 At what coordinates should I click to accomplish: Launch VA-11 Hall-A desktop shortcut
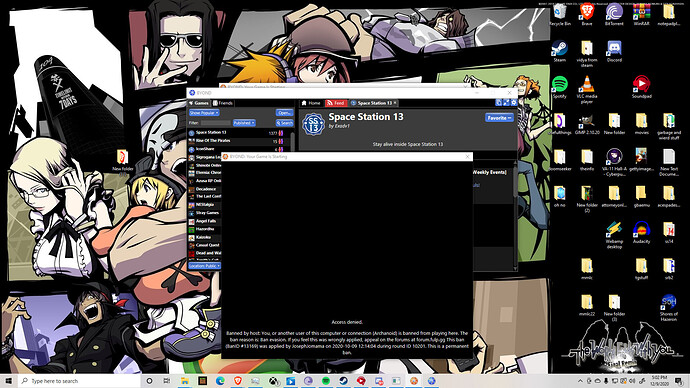tap(614, 162)
